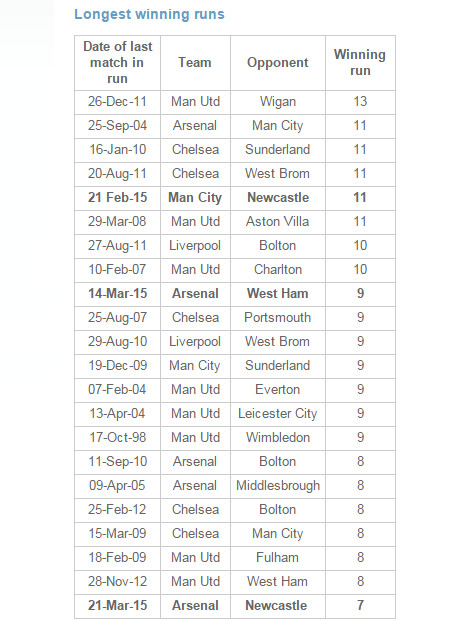The height and width of the screenshot is (623, 467).
Task: Select the Middlesbrough opponent cell
Action: (x=278, y=486)
